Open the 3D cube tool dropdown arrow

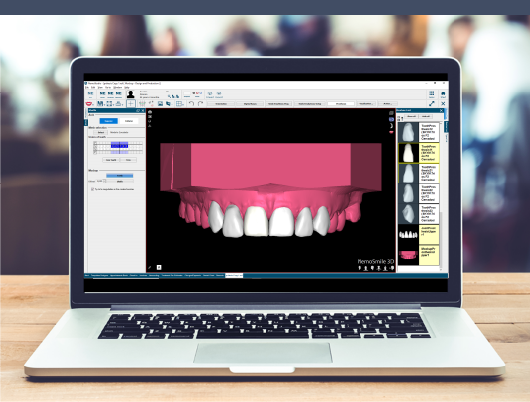[172, 104]
